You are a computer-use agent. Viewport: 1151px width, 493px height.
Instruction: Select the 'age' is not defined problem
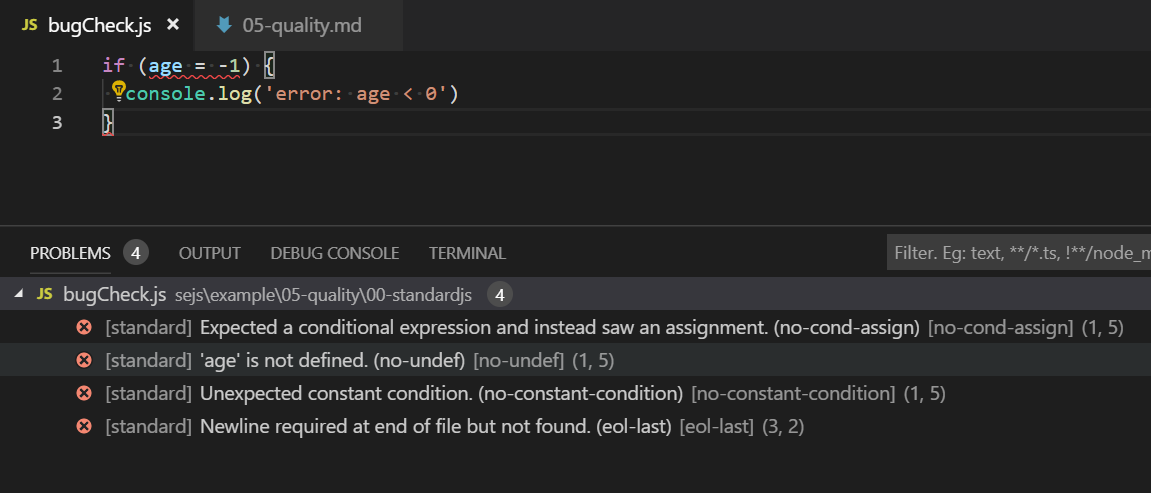pos(332,360)
